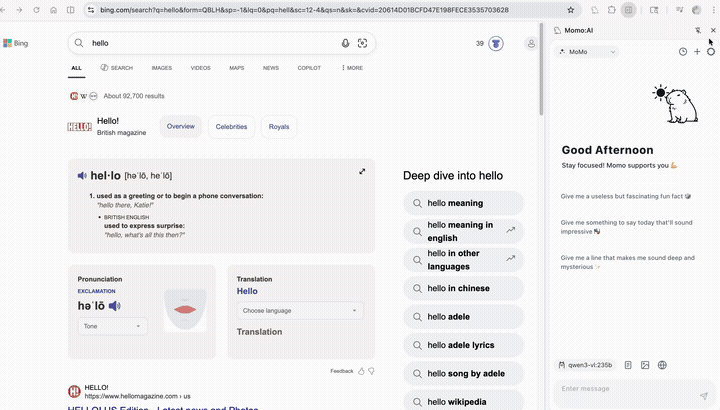Play audio for hel·lo dictionary entry
Screen dimensions: 720x410
[x=82, y=175]
